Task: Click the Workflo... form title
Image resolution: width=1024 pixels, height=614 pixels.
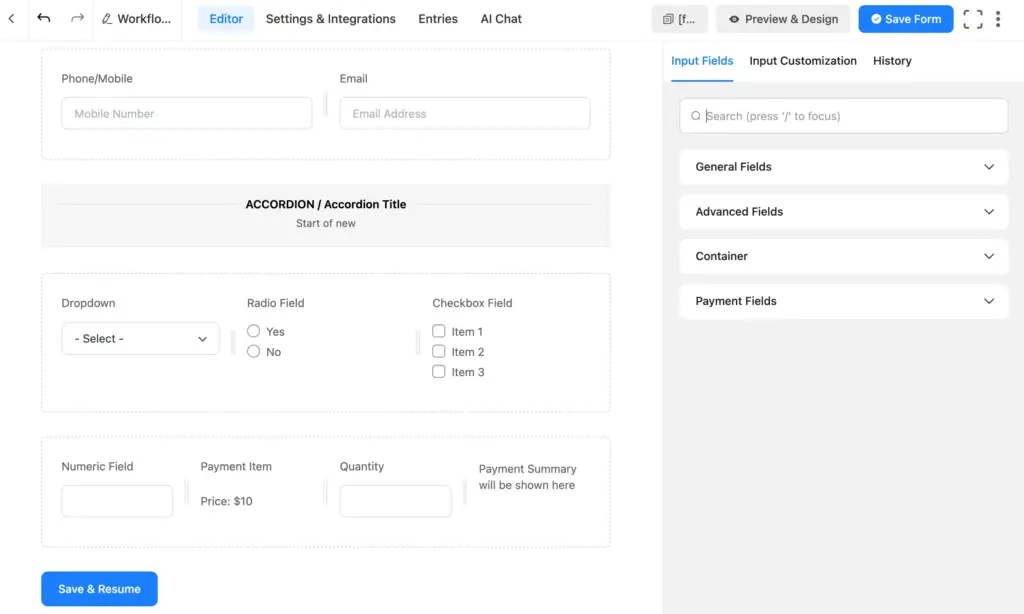Action: coord(144,19)
